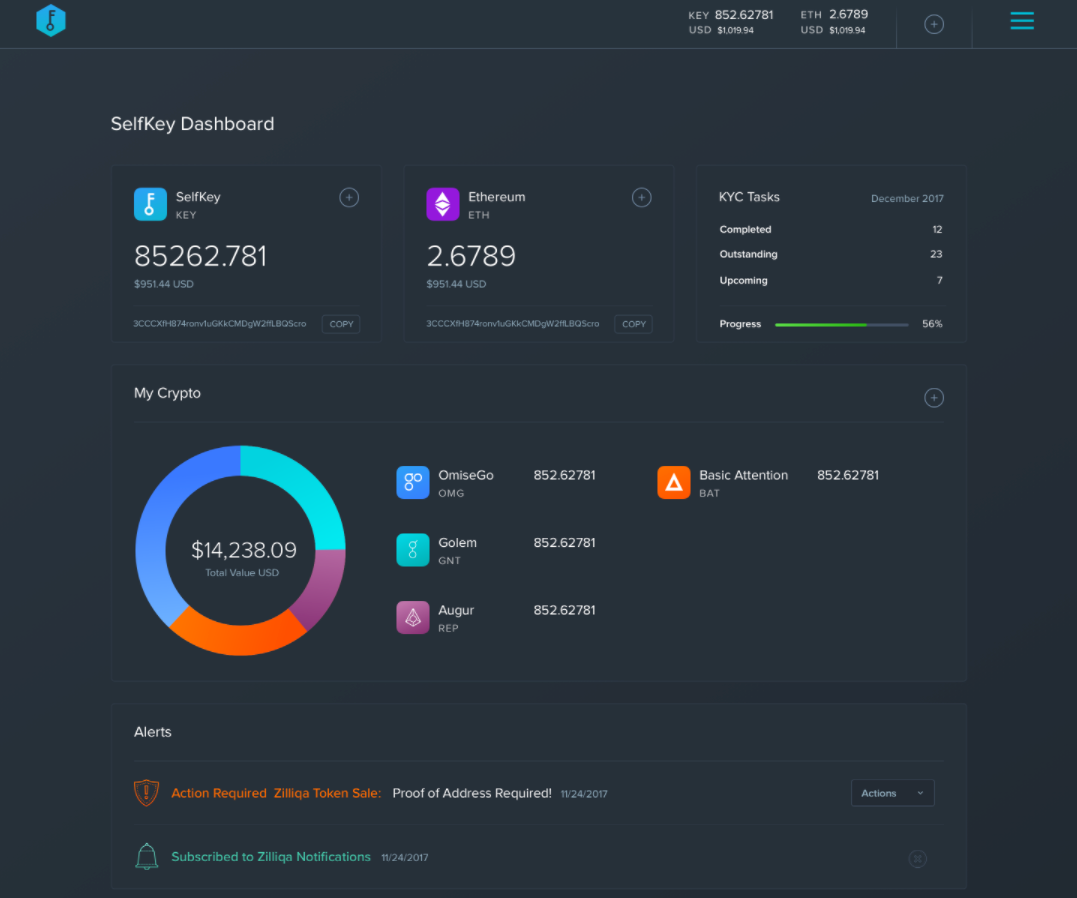The width and height of the screenshot is (1077, 898).
Task: Click the KYC progress bar
Action: coord(841,324)
